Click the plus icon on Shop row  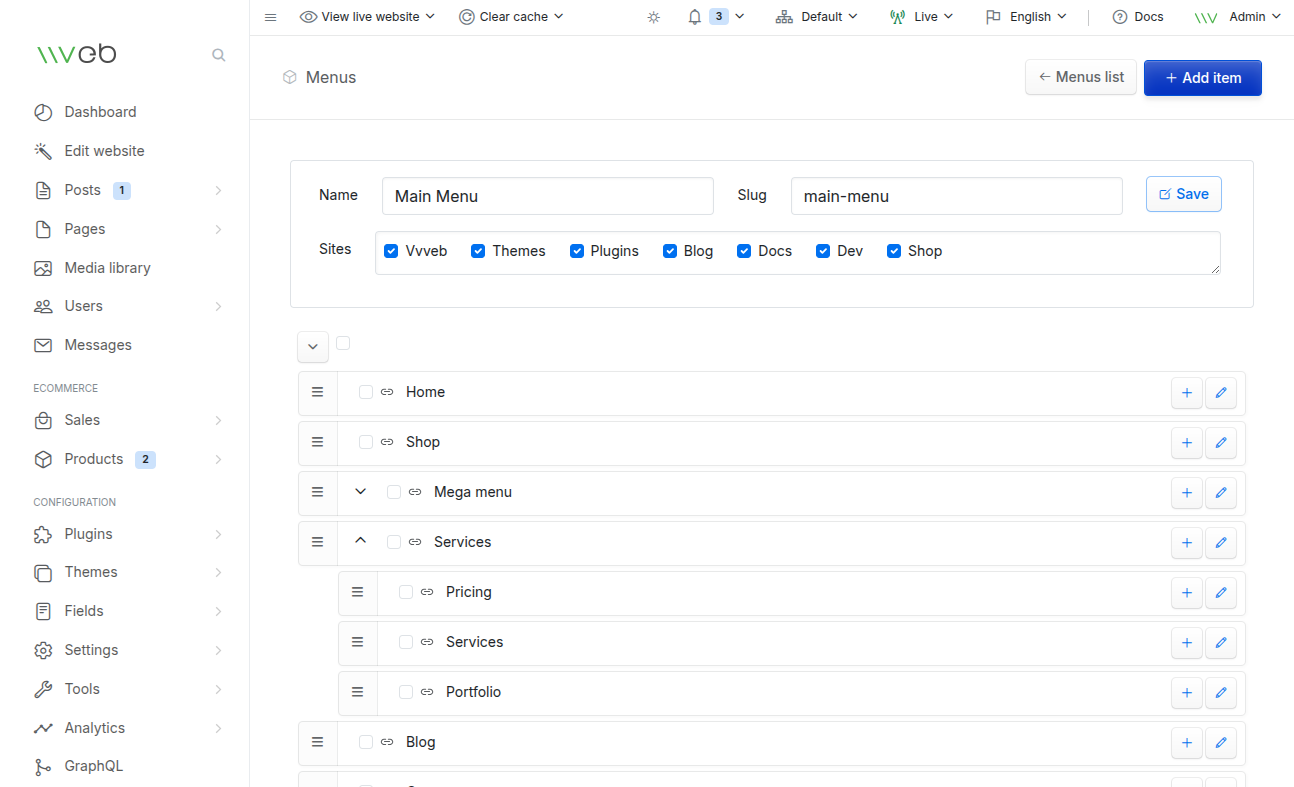(1186, 443)
